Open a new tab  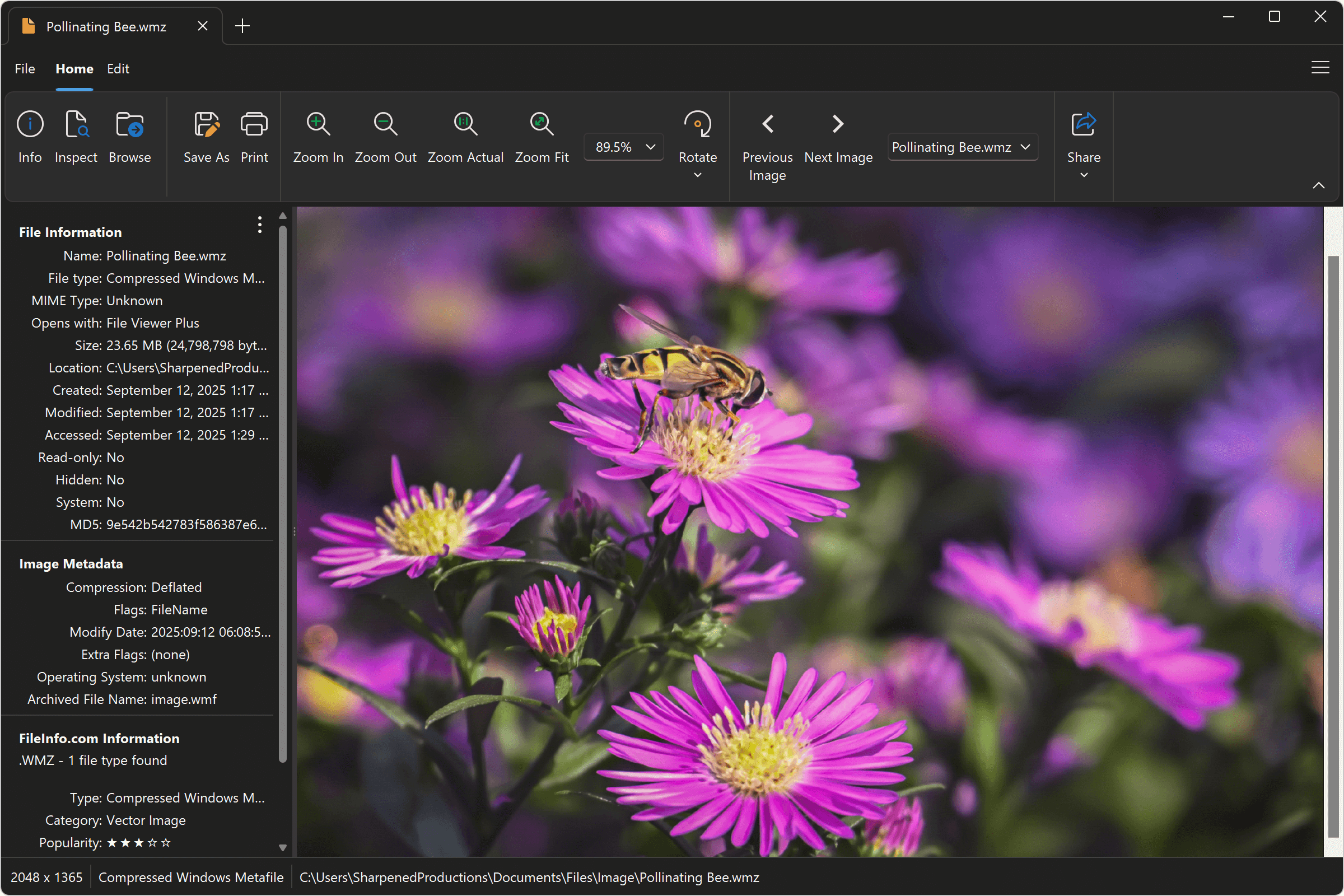pyautogui.click(x=242, y=25)
